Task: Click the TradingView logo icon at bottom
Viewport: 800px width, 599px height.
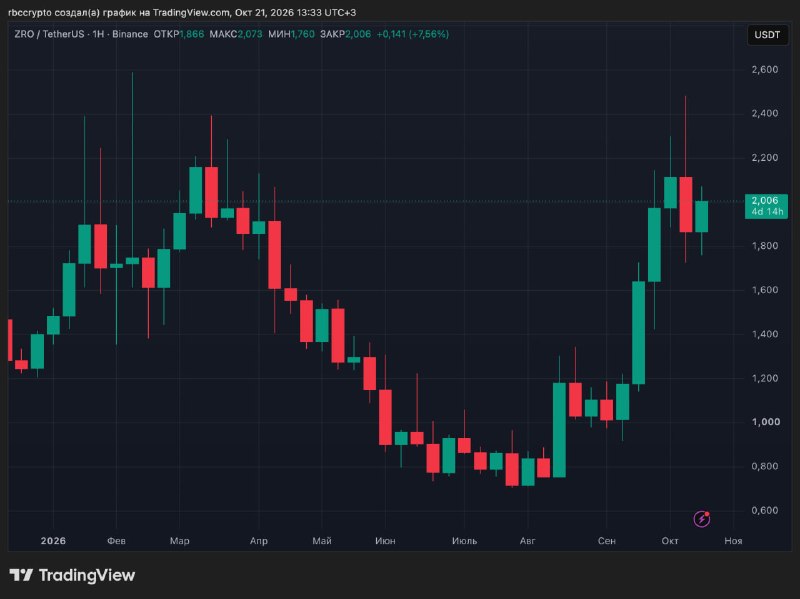Action: [21, 575]
